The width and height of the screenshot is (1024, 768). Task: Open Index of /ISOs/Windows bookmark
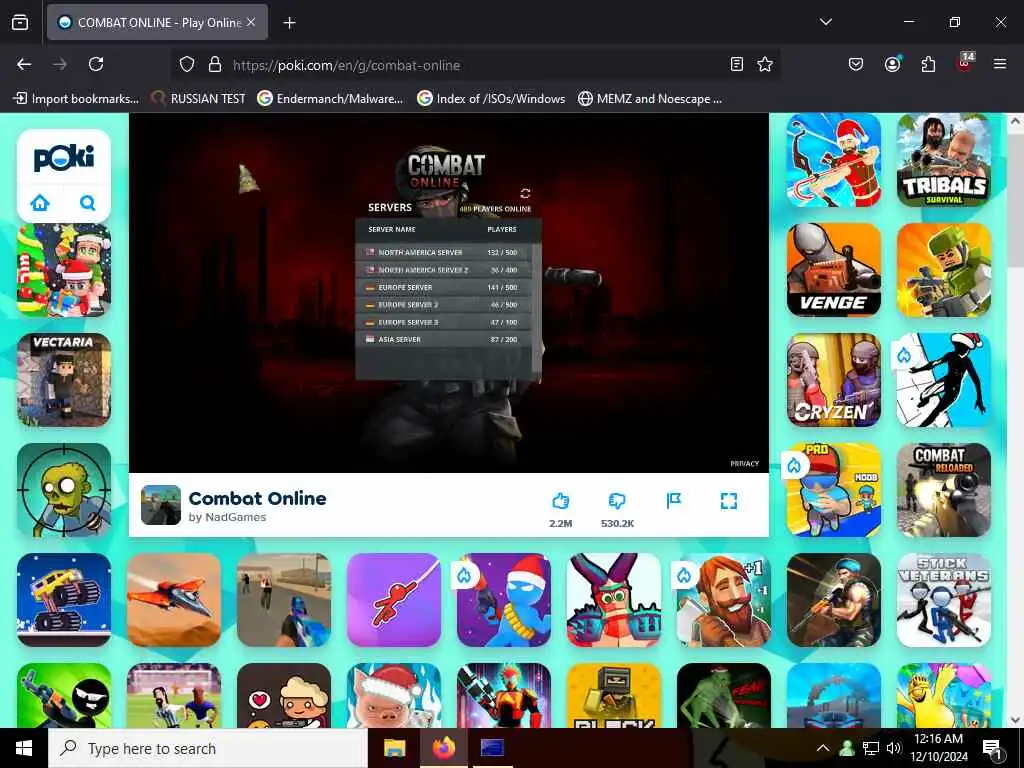click(x=491, y=99)
